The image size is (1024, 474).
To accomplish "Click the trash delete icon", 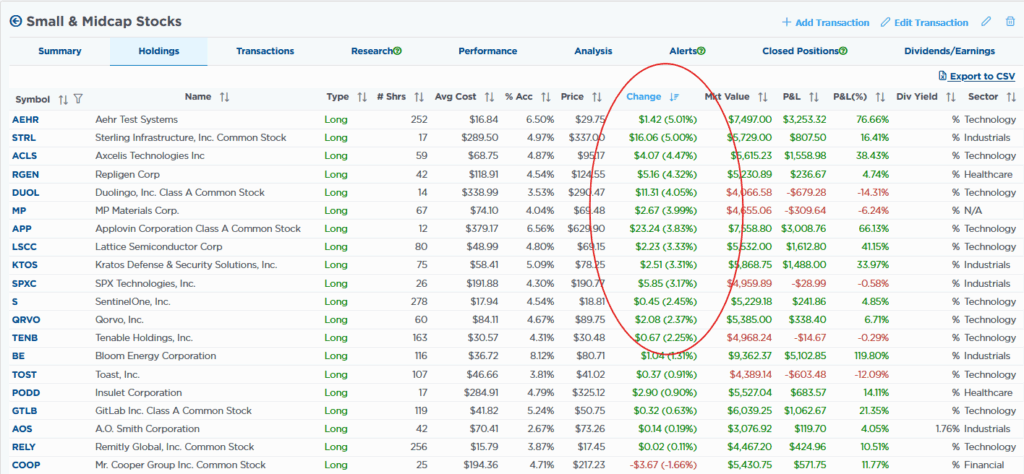I will (1009, 22).
